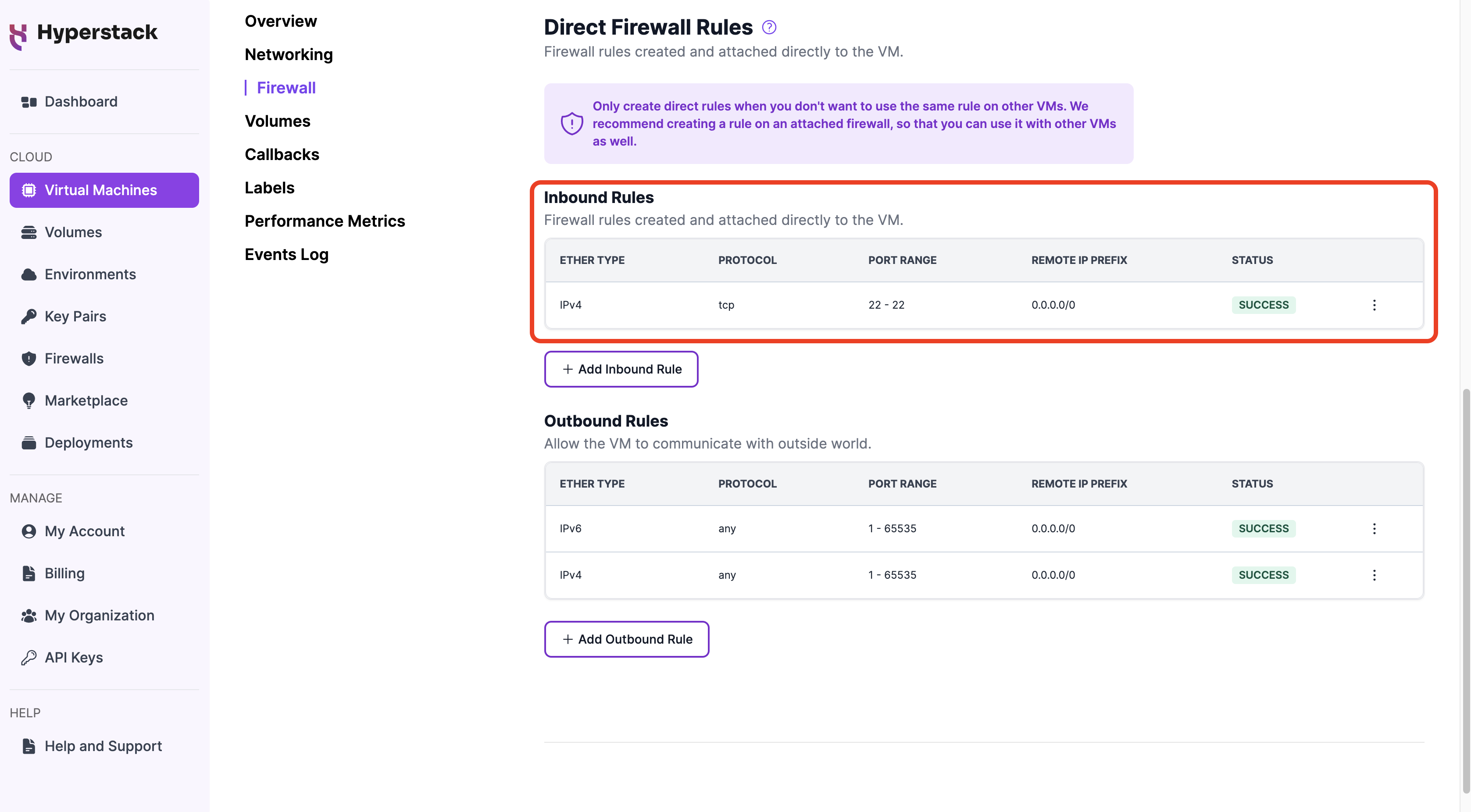This screenshot has height=812, width=1471.
Task: Click the Virtual Machines chip icon
Action: pos(29,190)
